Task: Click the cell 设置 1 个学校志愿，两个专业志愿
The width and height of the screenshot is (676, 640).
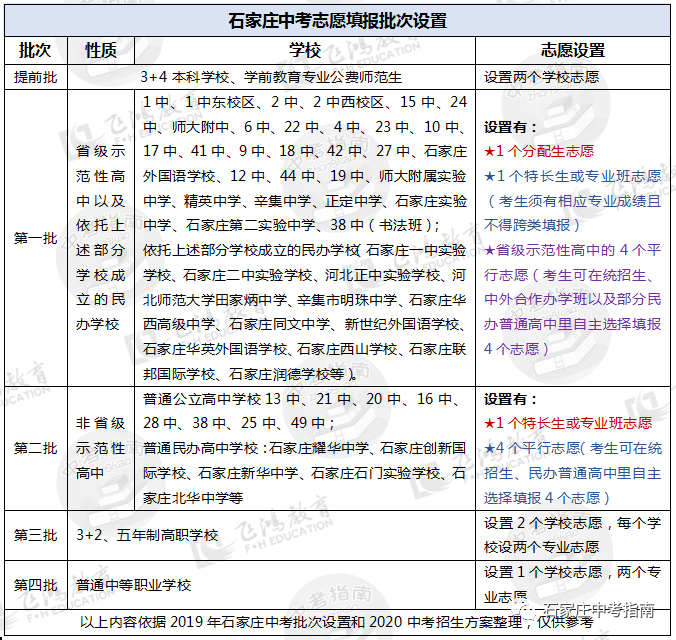Action: [573, 584]
